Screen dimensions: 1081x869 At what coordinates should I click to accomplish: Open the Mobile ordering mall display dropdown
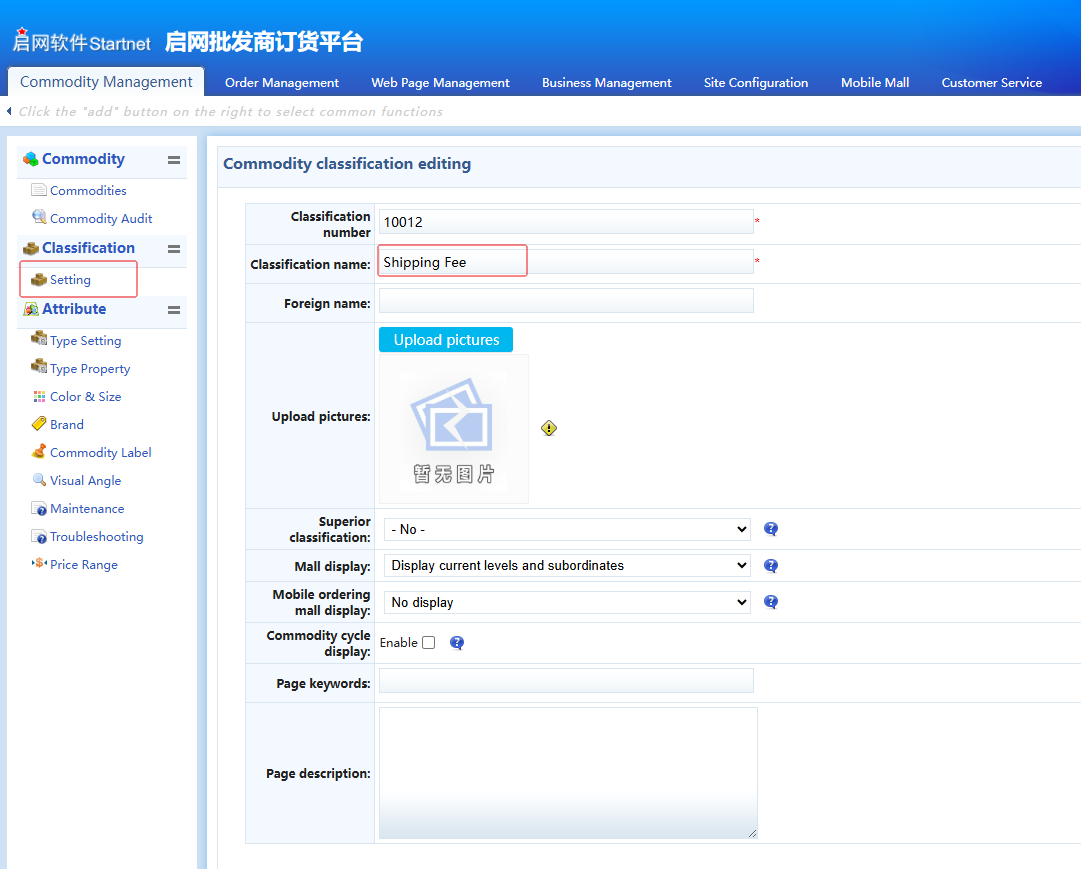pyautogui.click(x=566, y=602)
